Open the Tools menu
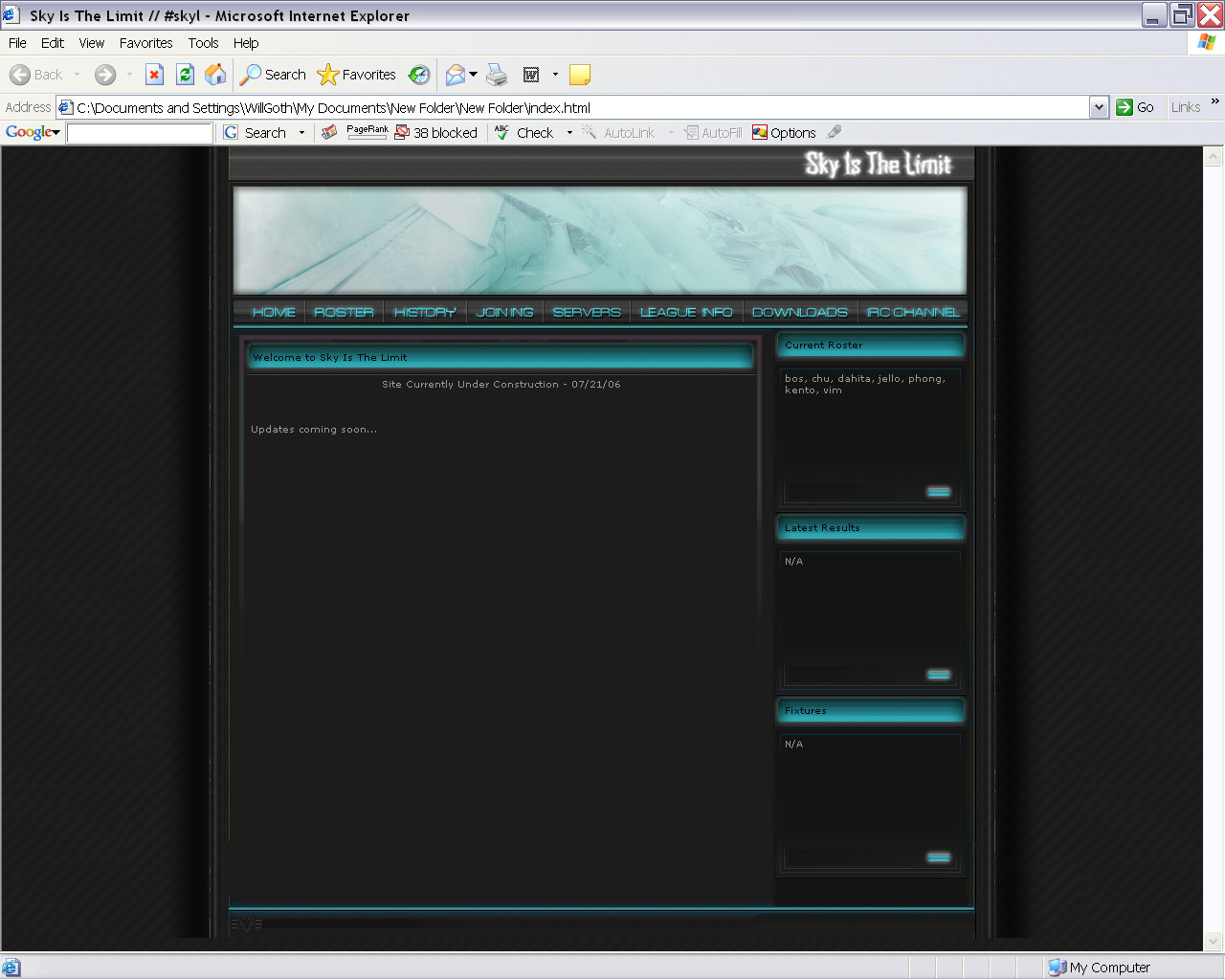The image size is (1225, 980). click(203, 43)
